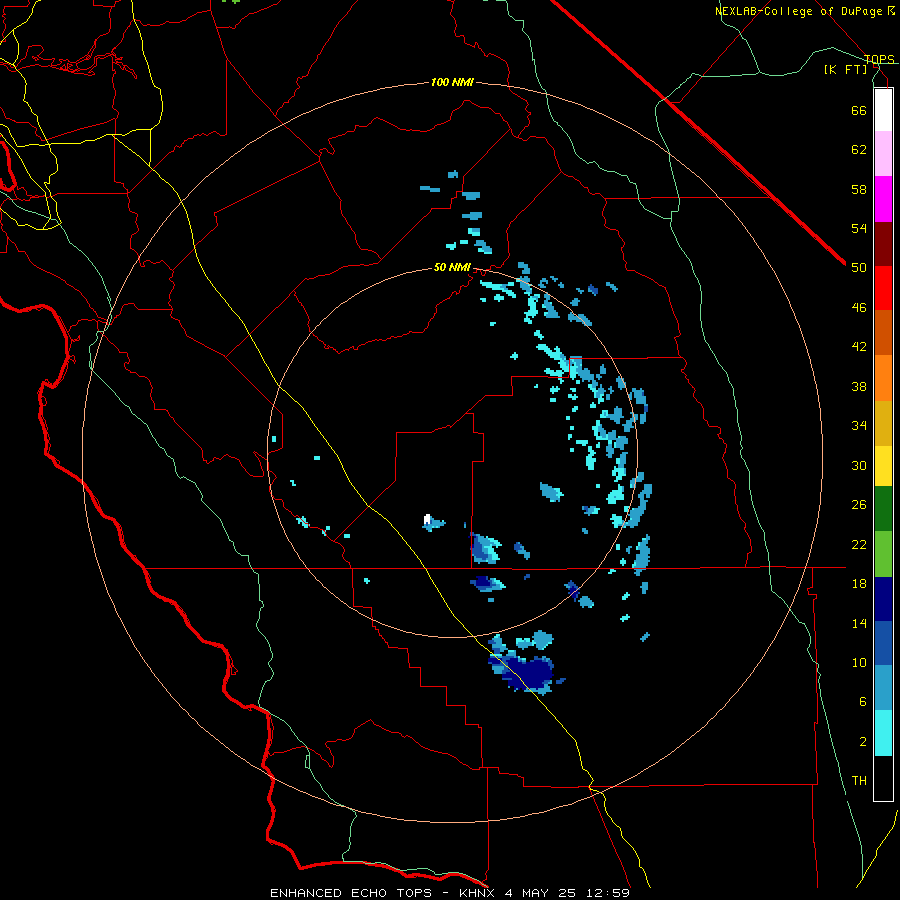This screenshot has width=900, height=900.
Task: Click the small white echo pixel near radar center
Action: tap(426, 519)
